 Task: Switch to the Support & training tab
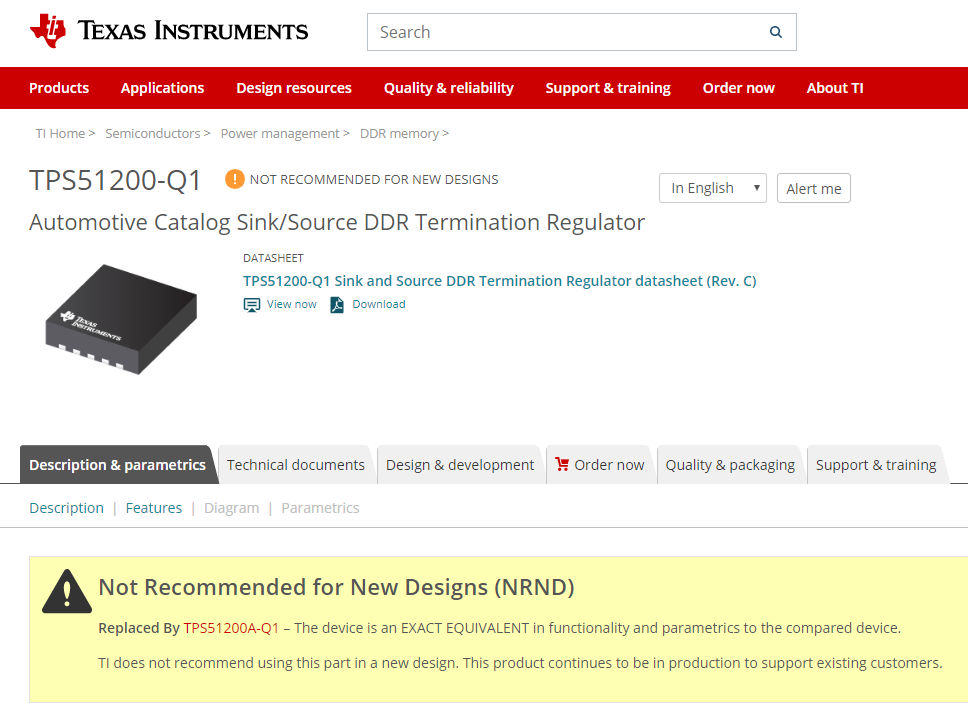[x=876, y=465]
